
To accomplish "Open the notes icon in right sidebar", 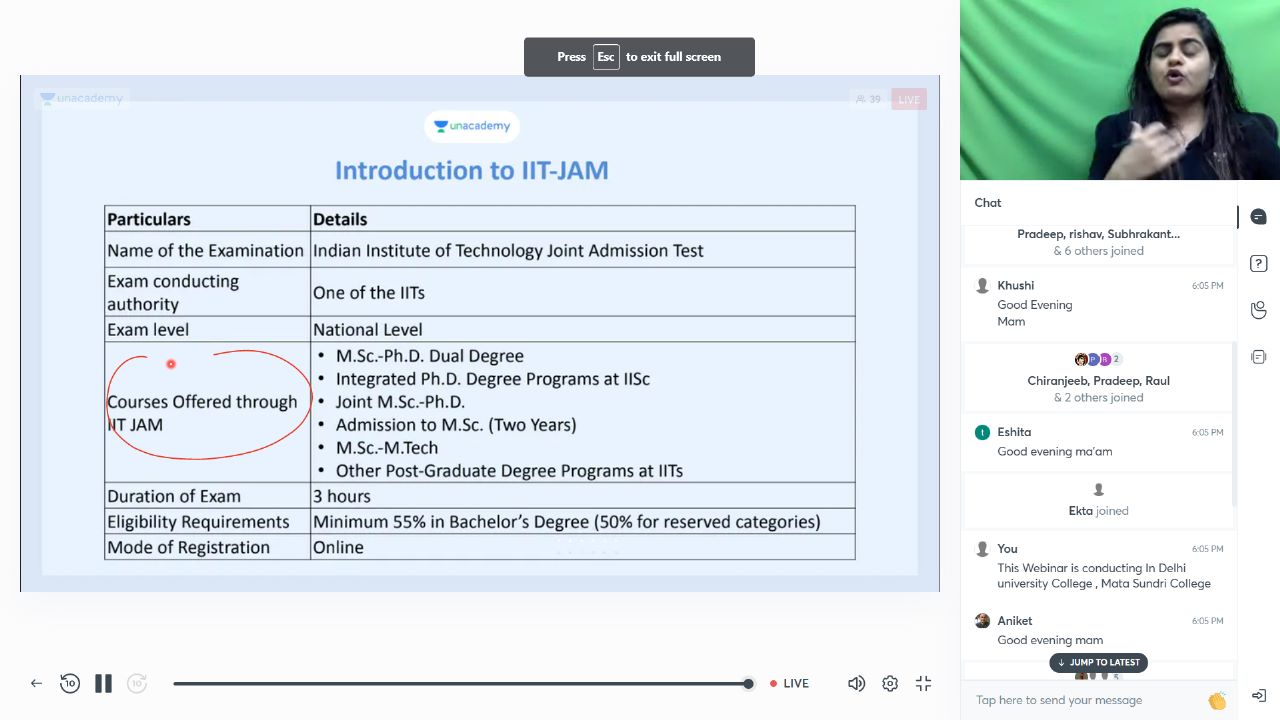I will click(x=1258, y=357).
